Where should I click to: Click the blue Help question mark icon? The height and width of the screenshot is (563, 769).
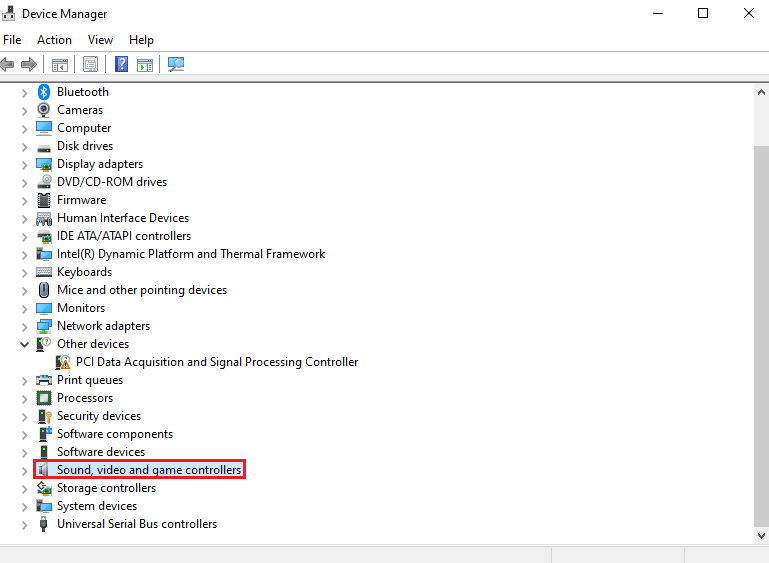click(x=121, y=64)
